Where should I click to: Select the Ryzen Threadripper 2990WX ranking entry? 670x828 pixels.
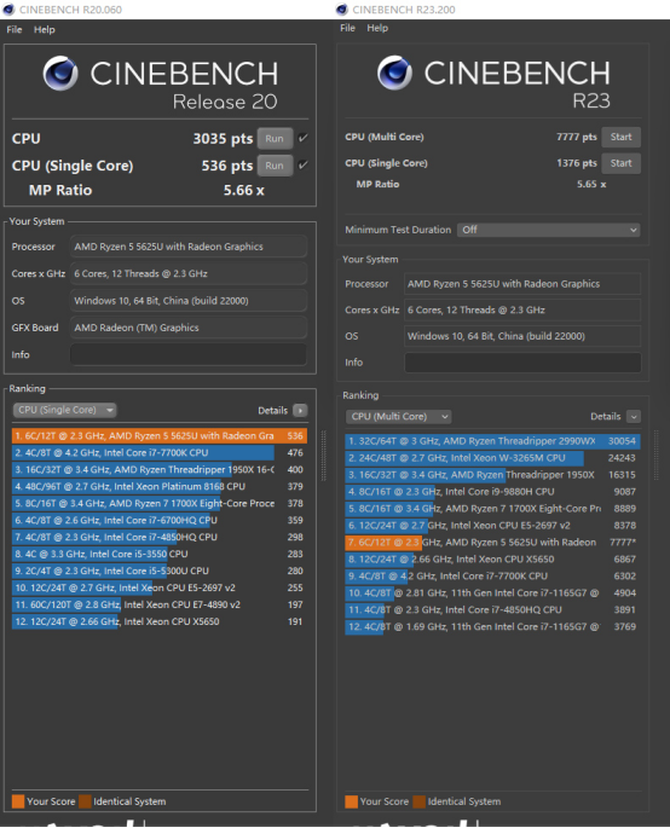pos(470,441)
